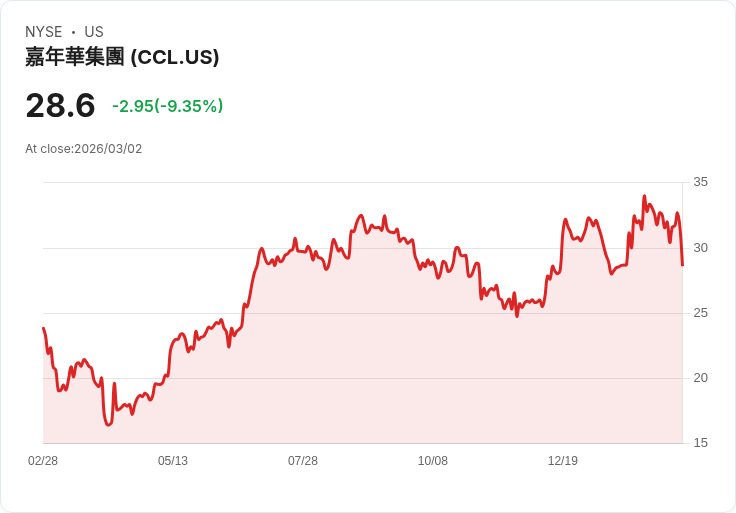Click the NYSE exchange label
This screenshot has width=736, height=513.
pos(44,32)
